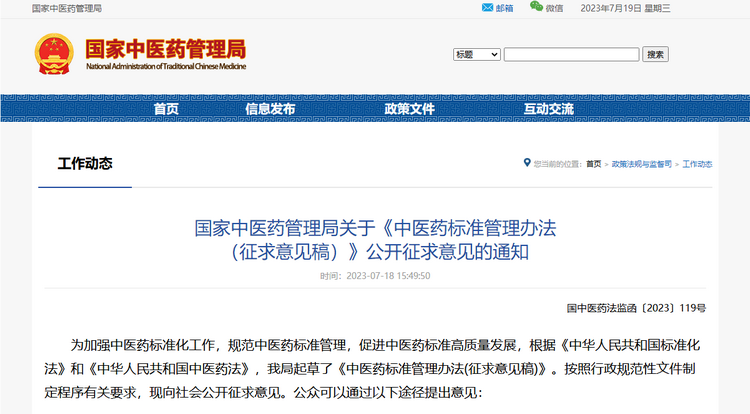750x414 pixels.
Task: Click the location pin icon in breadcrumb
Action: coord(527,163)
